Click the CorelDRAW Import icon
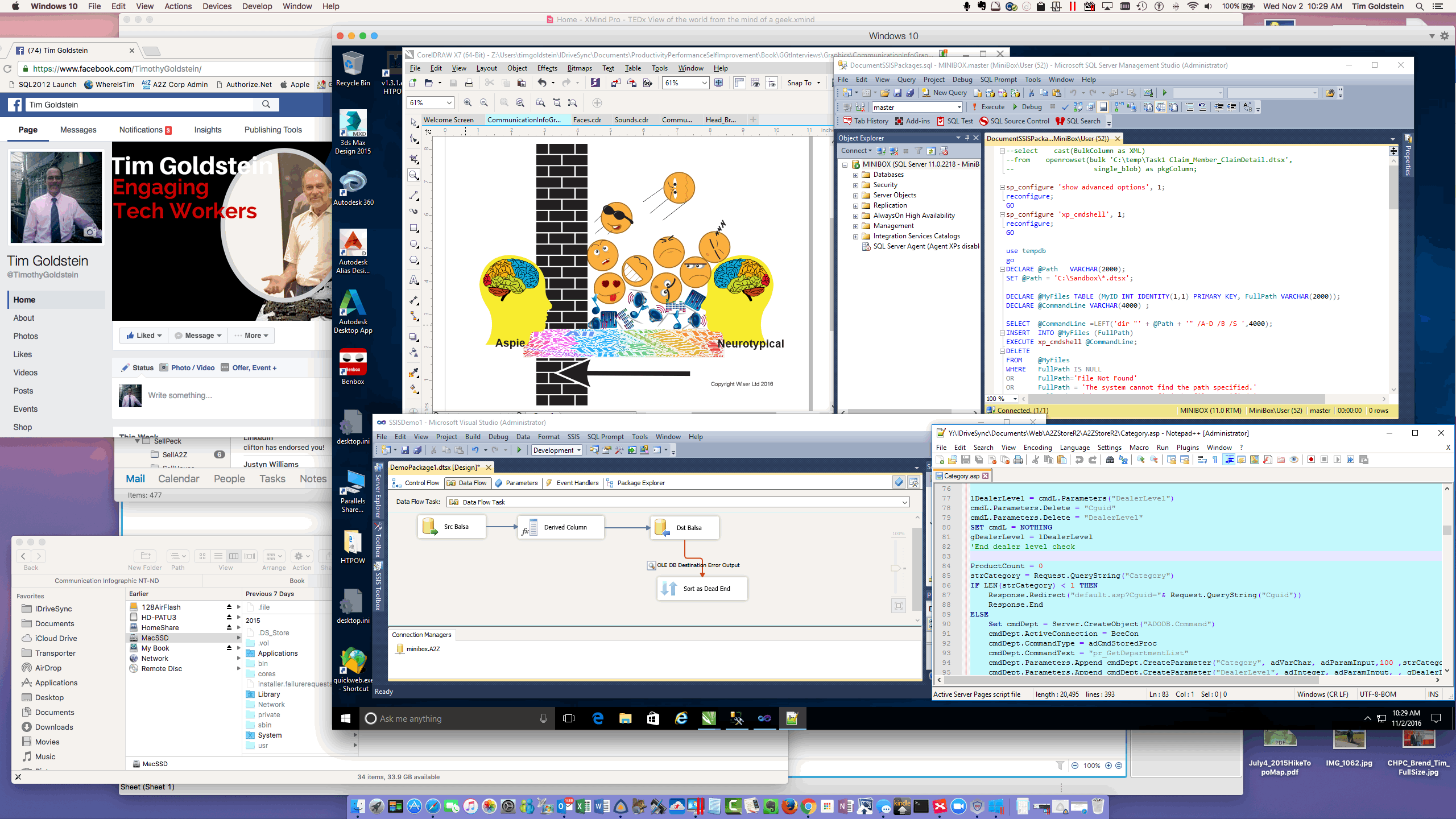This screenshot has height=819, width=1456. (615, 83)
